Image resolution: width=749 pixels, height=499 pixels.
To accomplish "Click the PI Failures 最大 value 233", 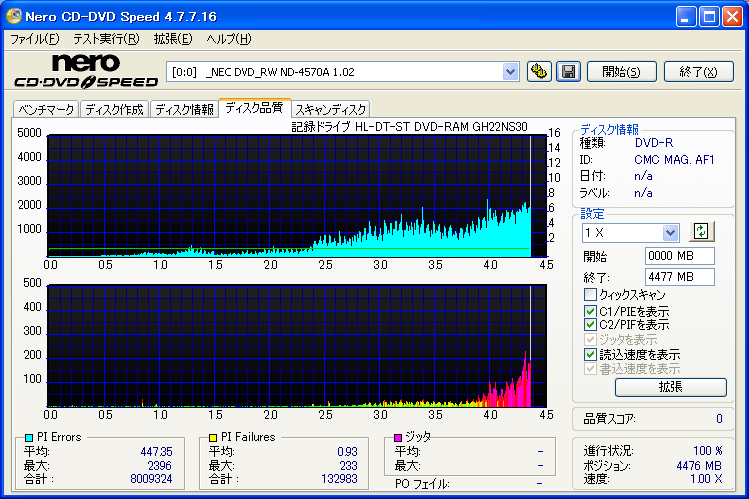I will coord(348,466).
